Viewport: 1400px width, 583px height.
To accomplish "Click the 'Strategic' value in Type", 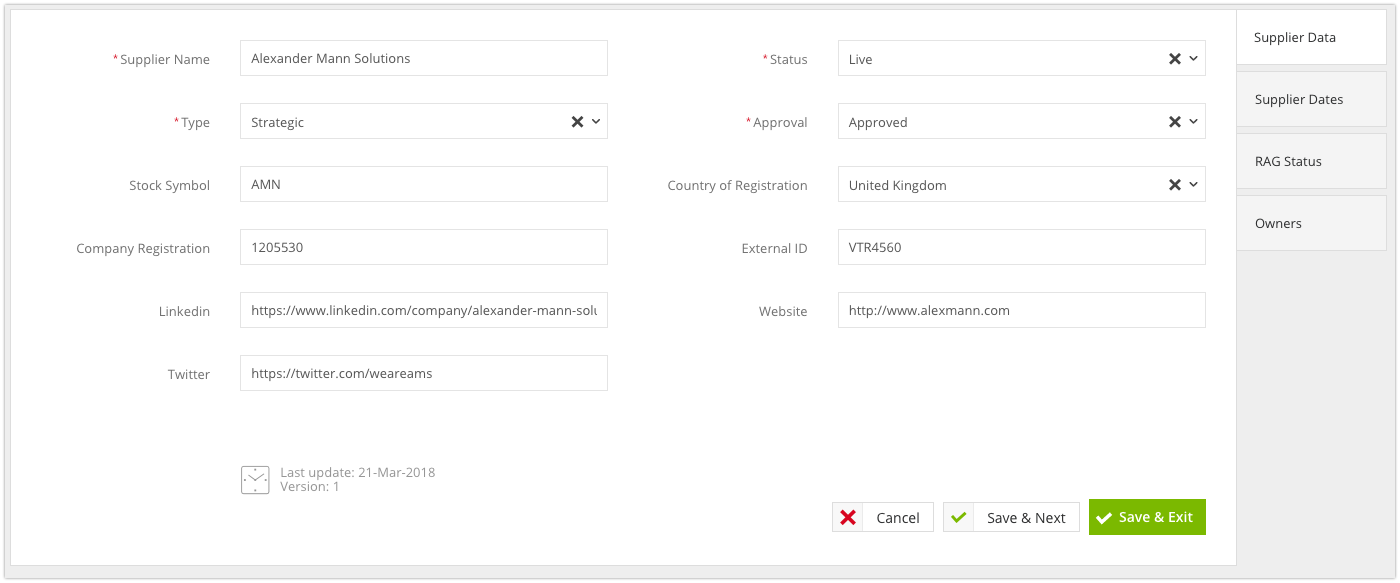I will pos(277,122).
